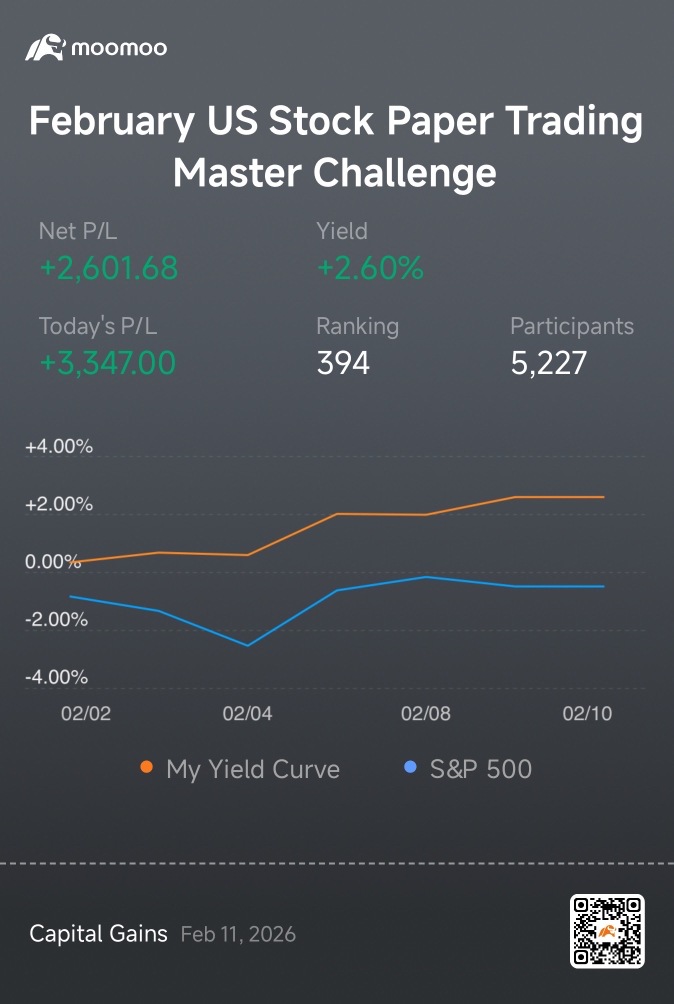Select the Net P/L value +2,601.68
674x1004 pixels.
pos(109,268)
